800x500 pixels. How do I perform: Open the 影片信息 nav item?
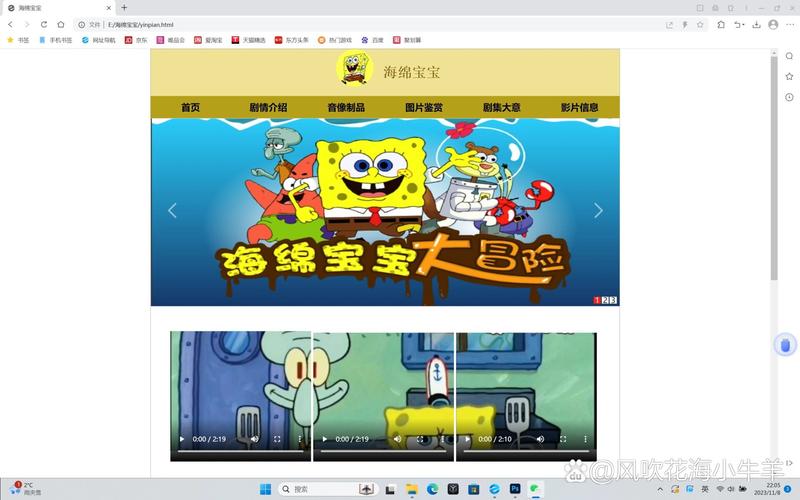tap(579, 107)
